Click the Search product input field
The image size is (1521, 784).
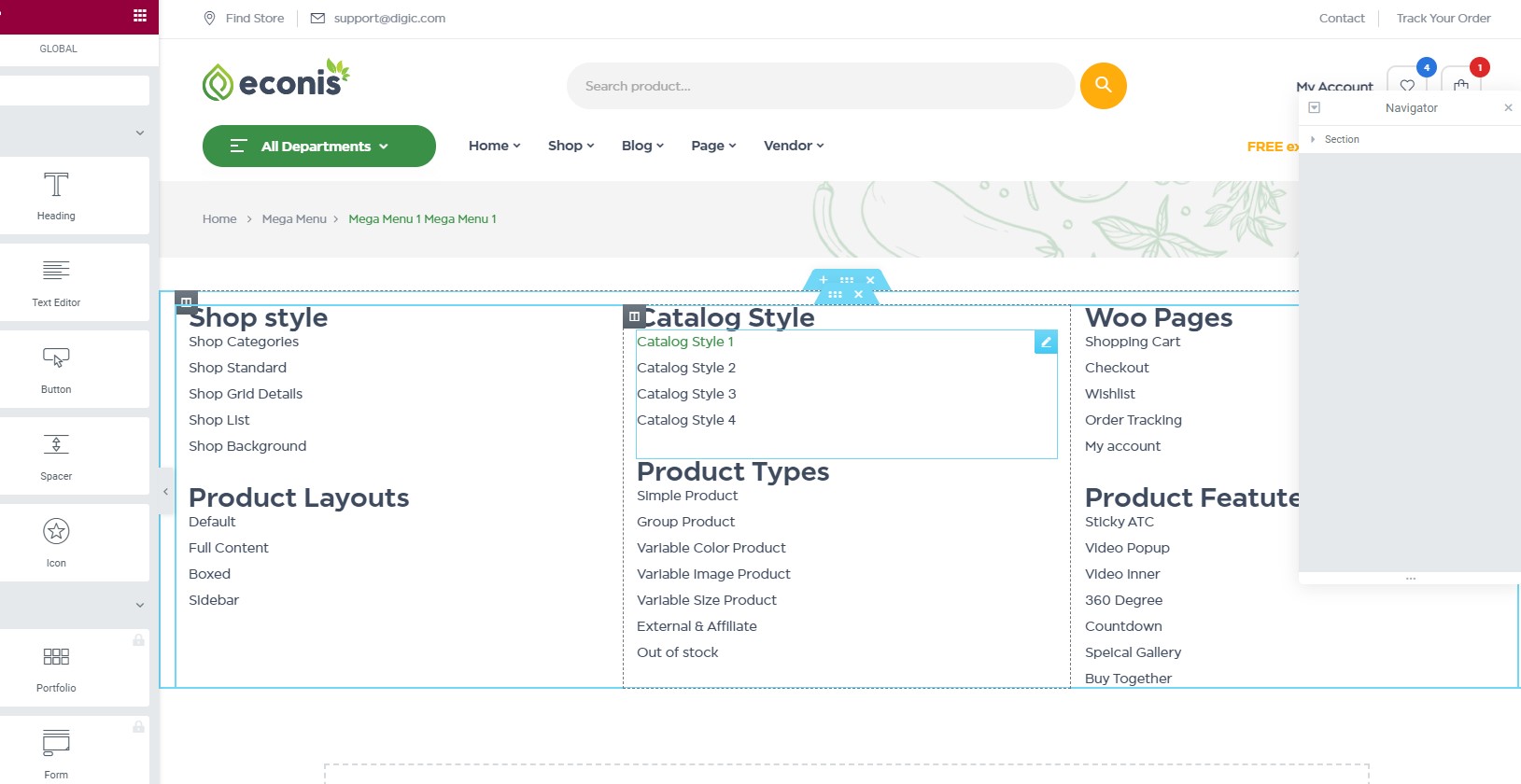(x=821, y=86)
